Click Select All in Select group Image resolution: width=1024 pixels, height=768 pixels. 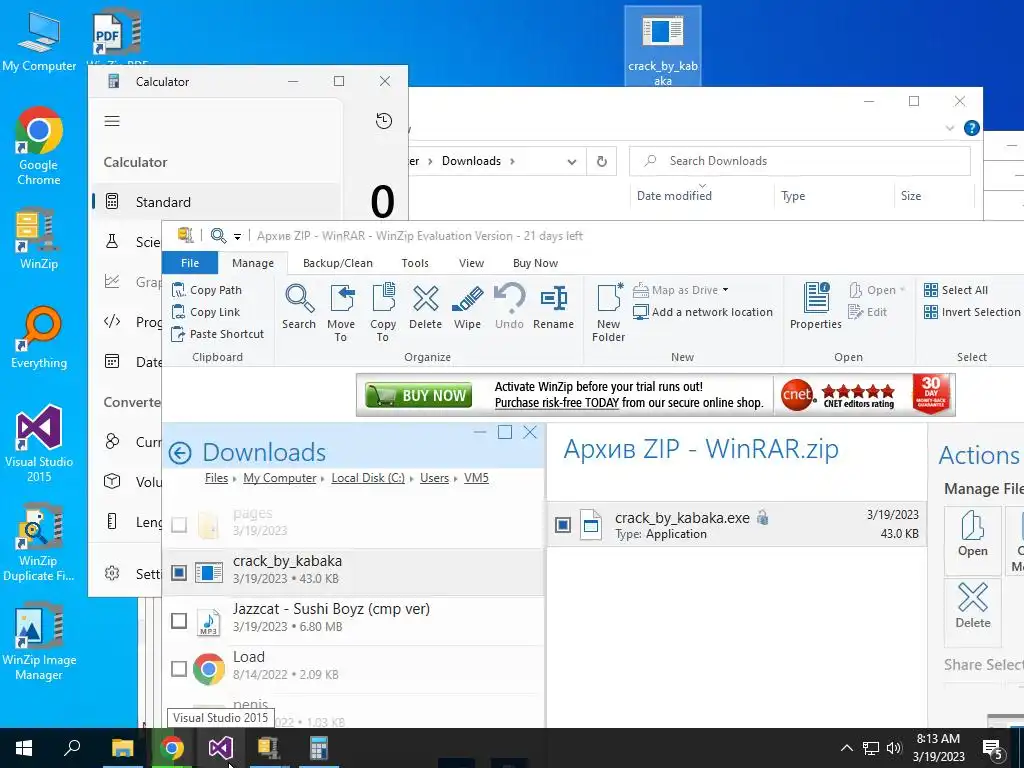click(x=956, y=290)
